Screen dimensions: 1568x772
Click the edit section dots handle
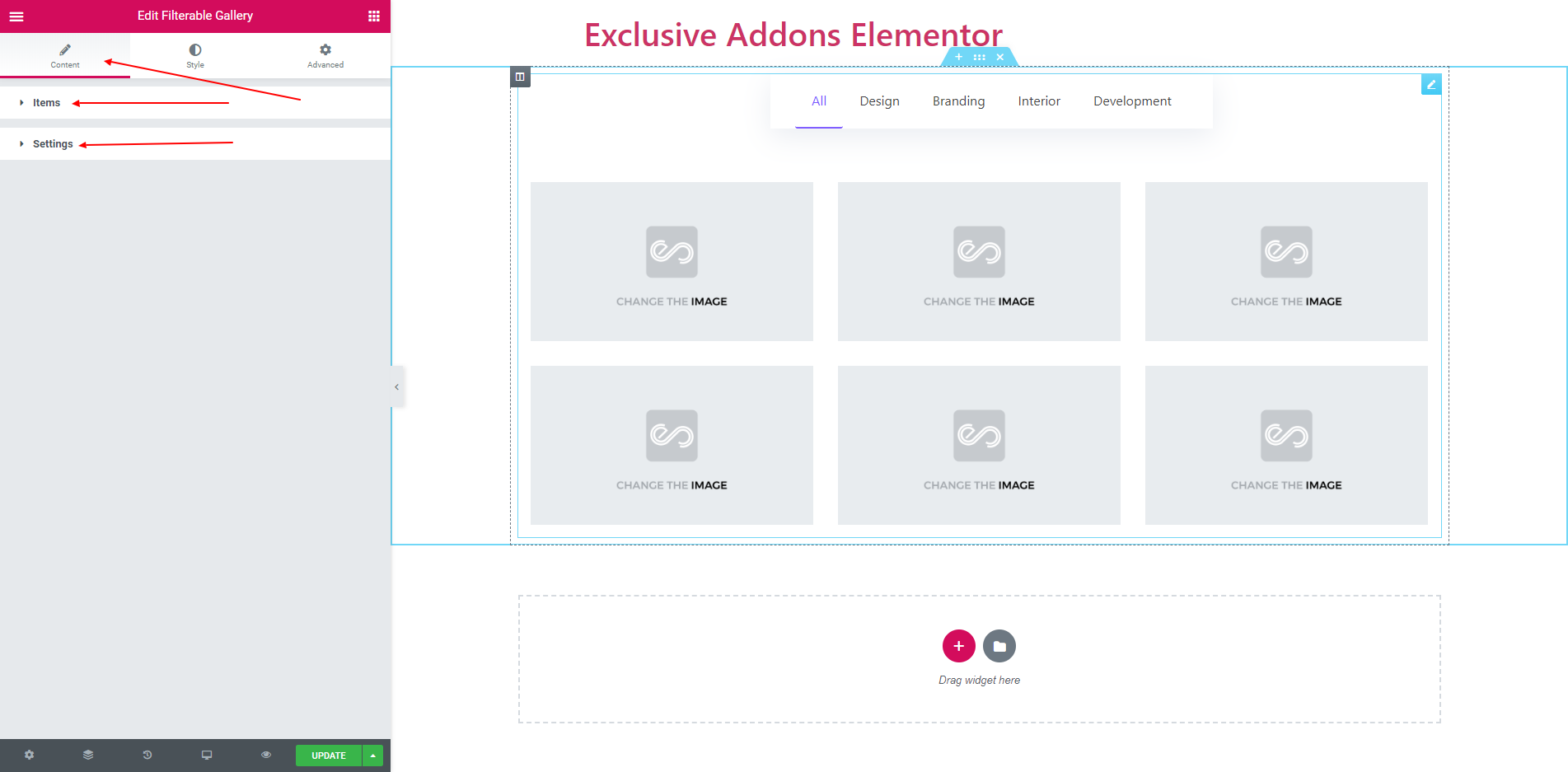(x=979, y=57)
